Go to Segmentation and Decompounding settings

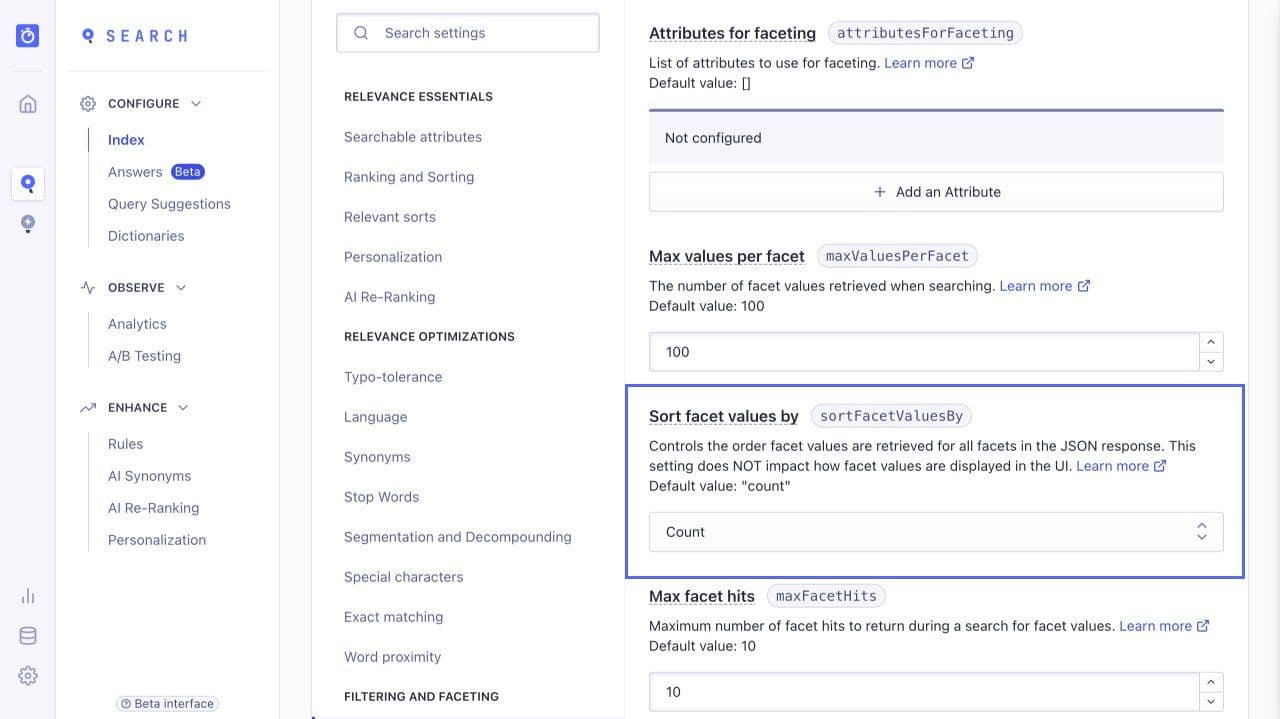tap(458, 537)
